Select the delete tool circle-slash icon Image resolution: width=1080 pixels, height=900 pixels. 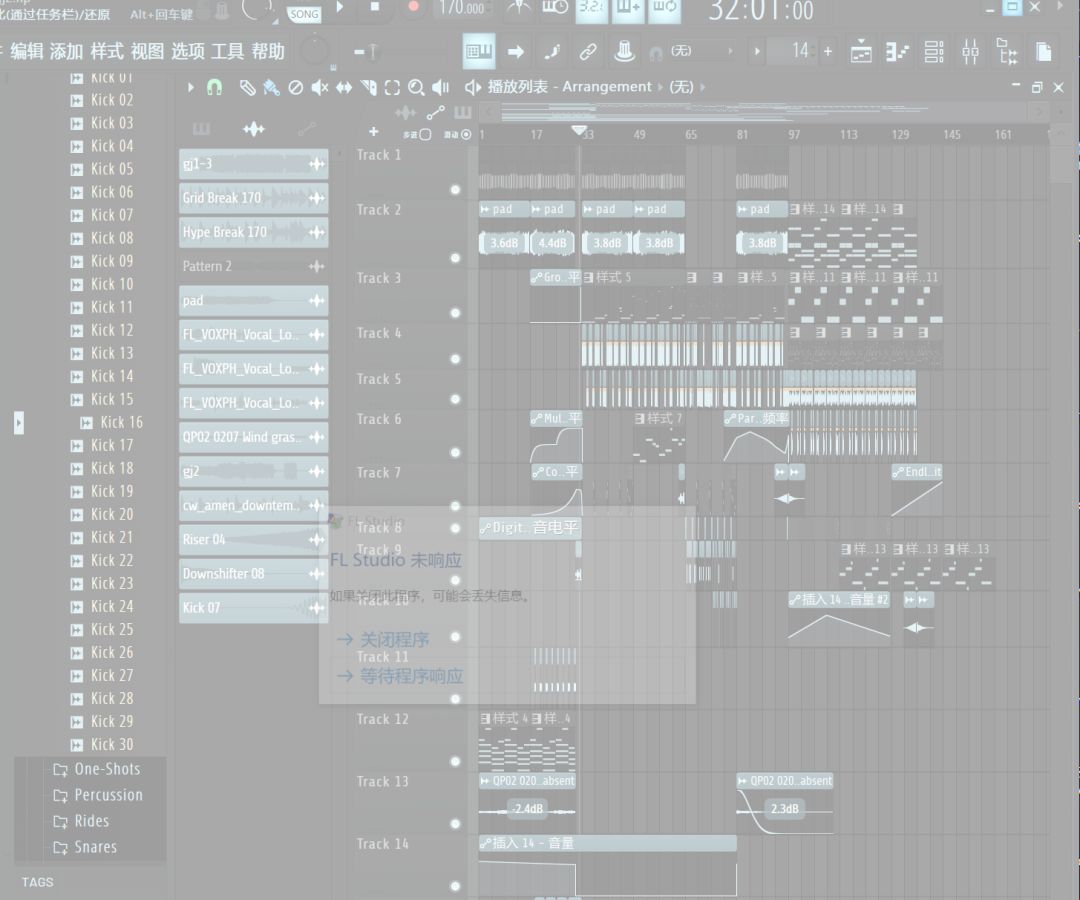[295, 87]
